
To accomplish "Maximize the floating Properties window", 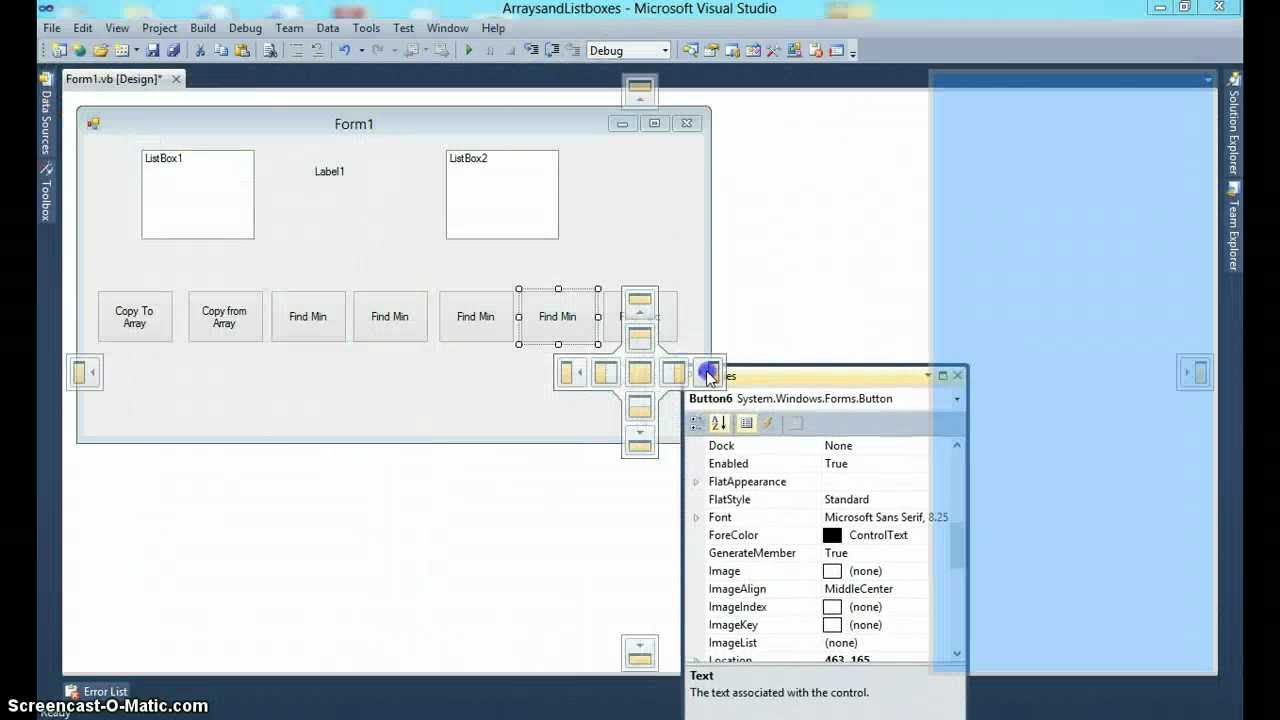I will [x=942, y=376].
